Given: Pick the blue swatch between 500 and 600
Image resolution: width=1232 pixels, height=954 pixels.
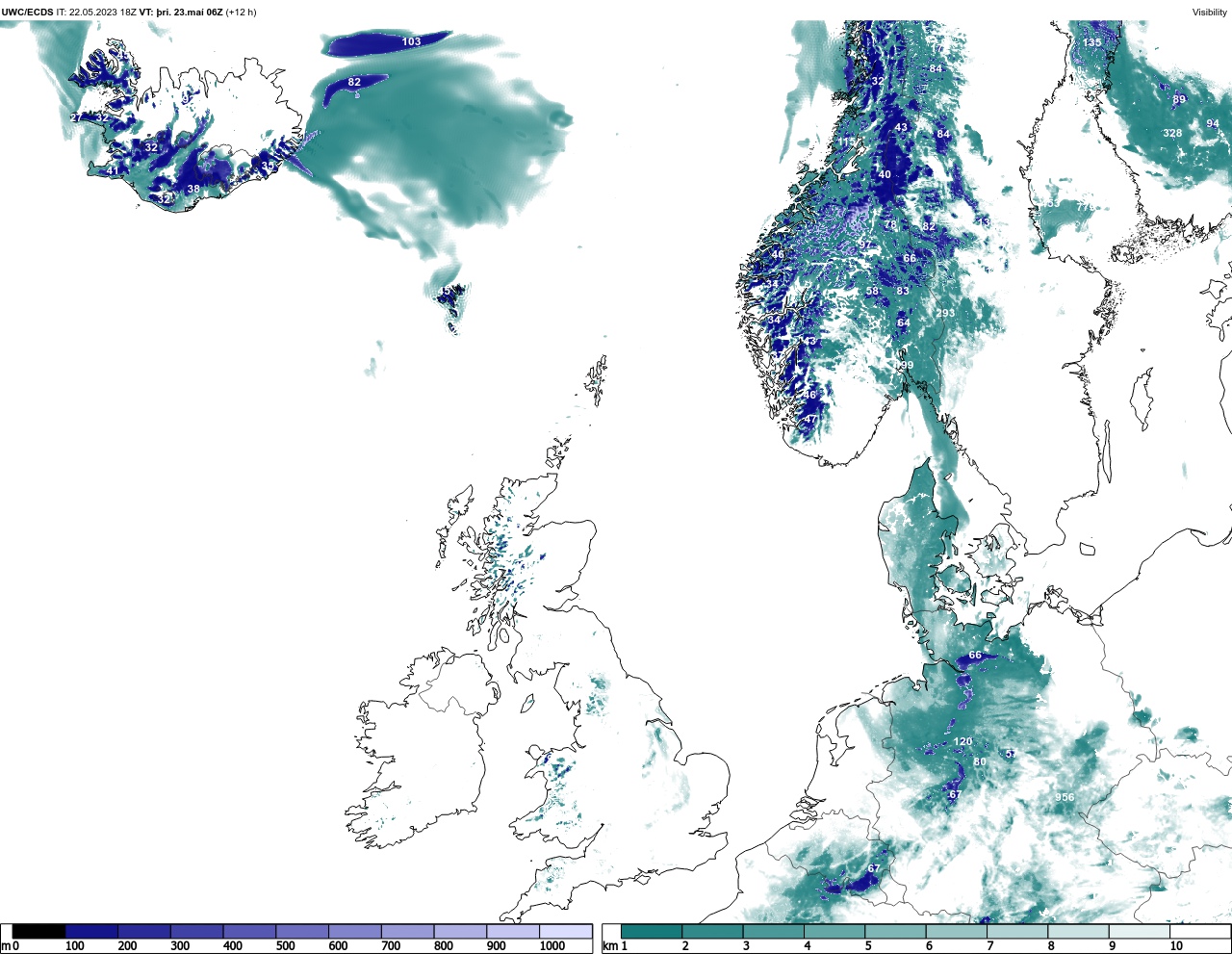Looking at the screenshot, I should 302,932.
